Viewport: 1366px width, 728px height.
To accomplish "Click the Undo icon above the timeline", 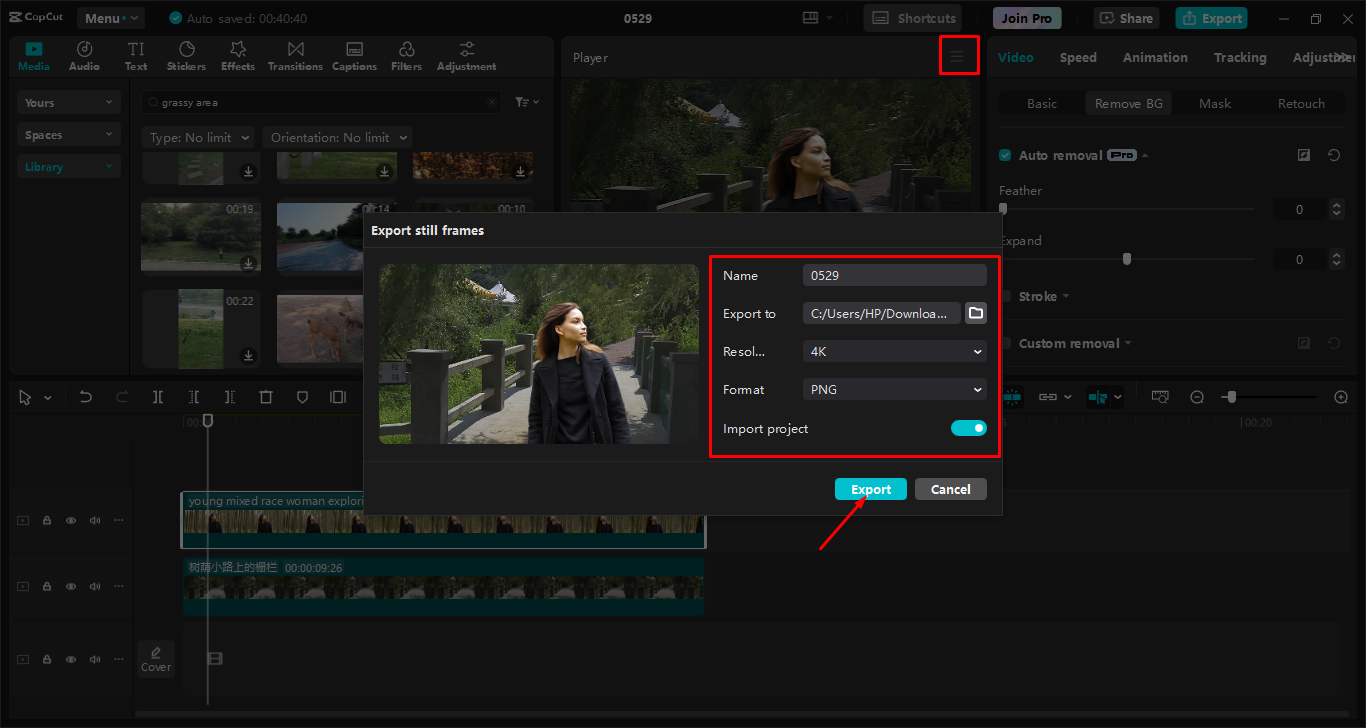I will point(85,397).
